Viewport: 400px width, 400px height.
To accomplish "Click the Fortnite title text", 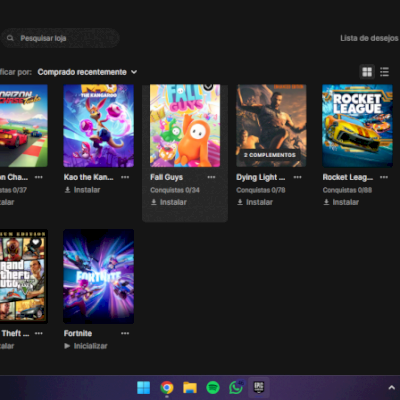I will pos(78,333).
